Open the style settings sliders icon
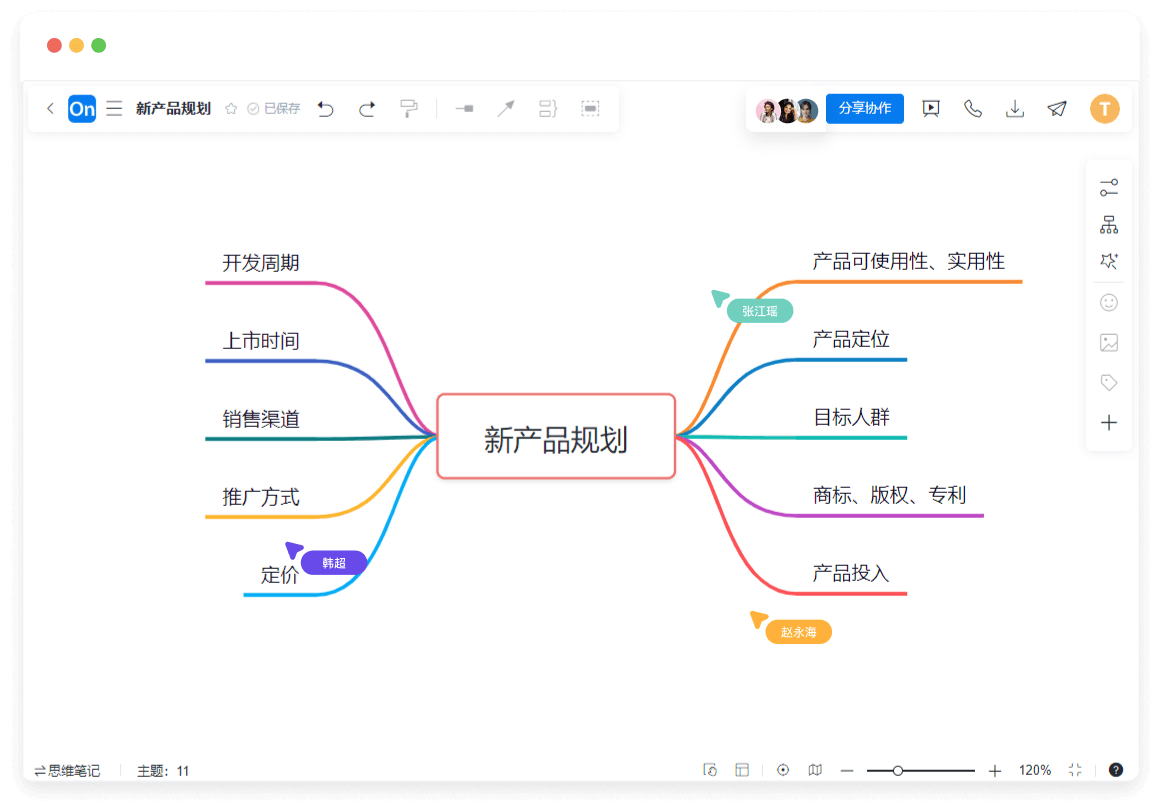 point(1108,188)
